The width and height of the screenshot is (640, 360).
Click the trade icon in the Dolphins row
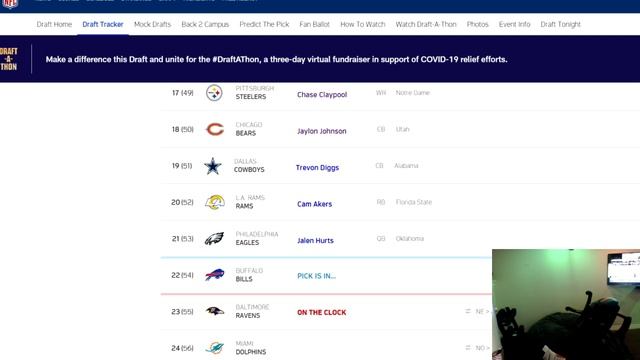(468, 348)
